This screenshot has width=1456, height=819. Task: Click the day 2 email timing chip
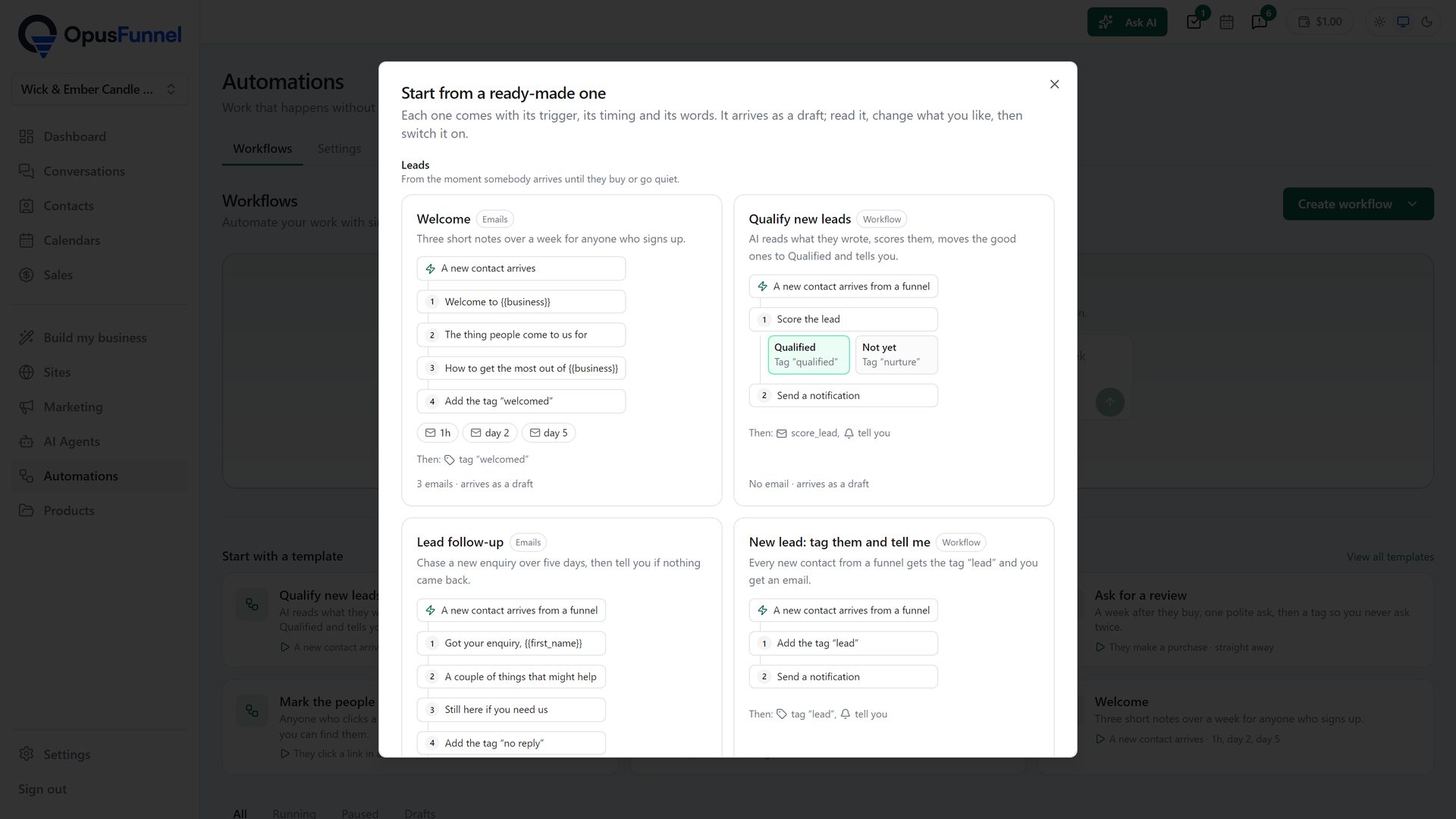click(x=490, y=433)
